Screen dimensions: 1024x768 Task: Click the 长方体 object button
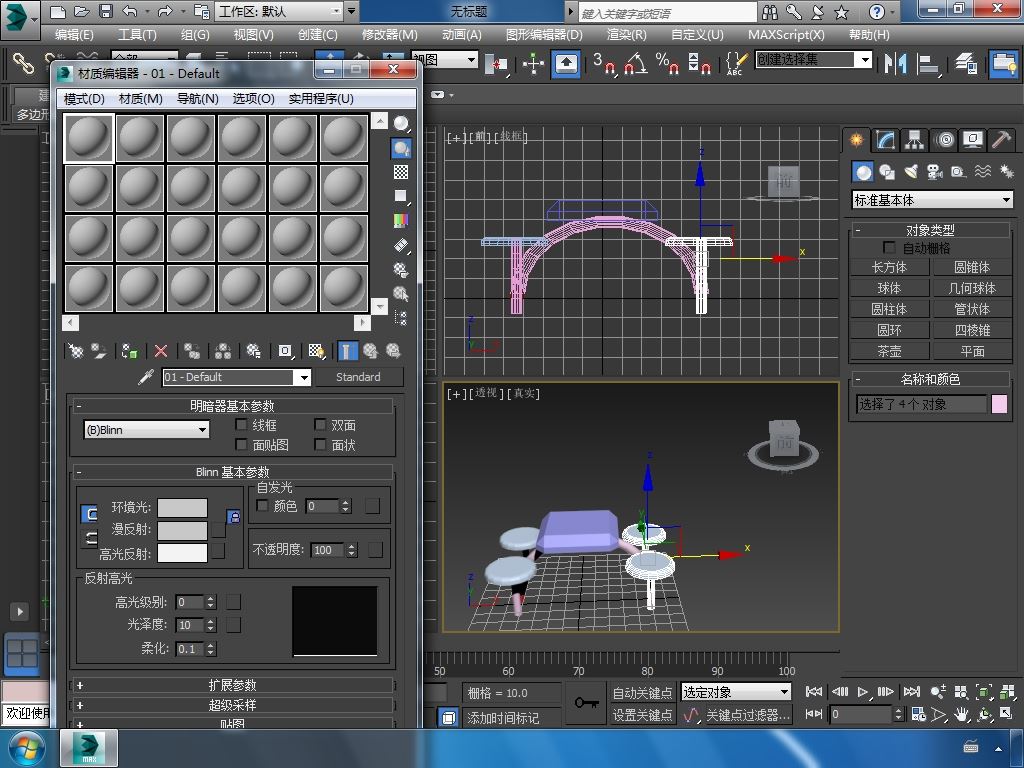pyautogui.click(x=889, y=267)
